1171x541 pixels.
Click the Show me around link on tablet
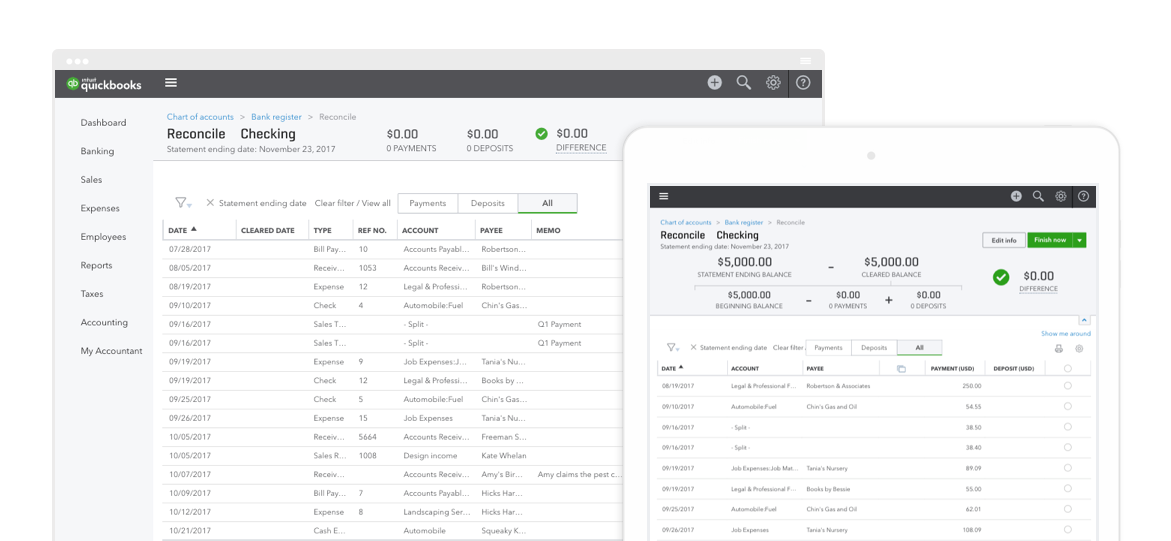pos(1066,333)
